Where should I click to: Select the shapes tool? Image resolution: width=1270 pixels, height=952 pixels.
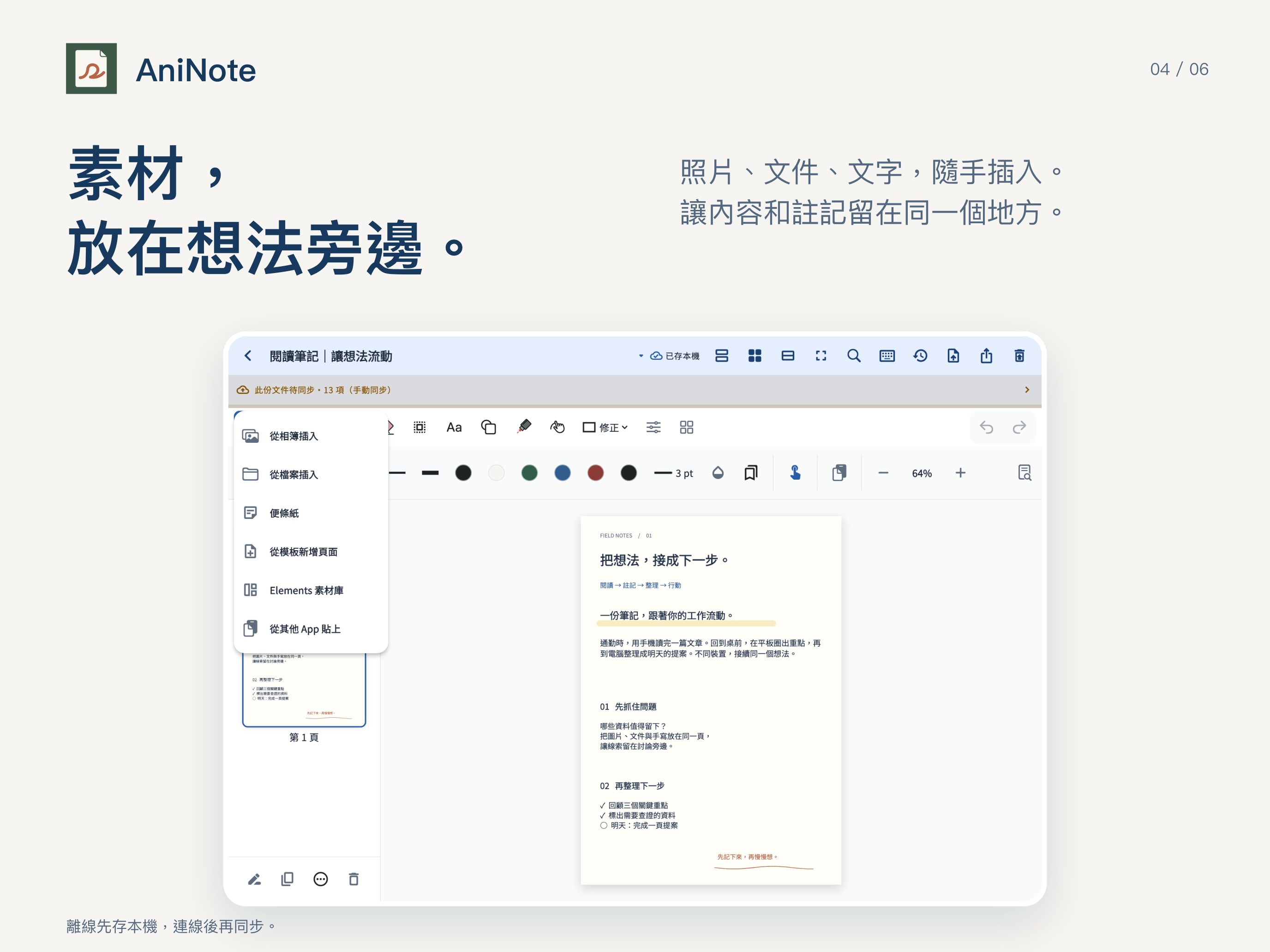489,428
